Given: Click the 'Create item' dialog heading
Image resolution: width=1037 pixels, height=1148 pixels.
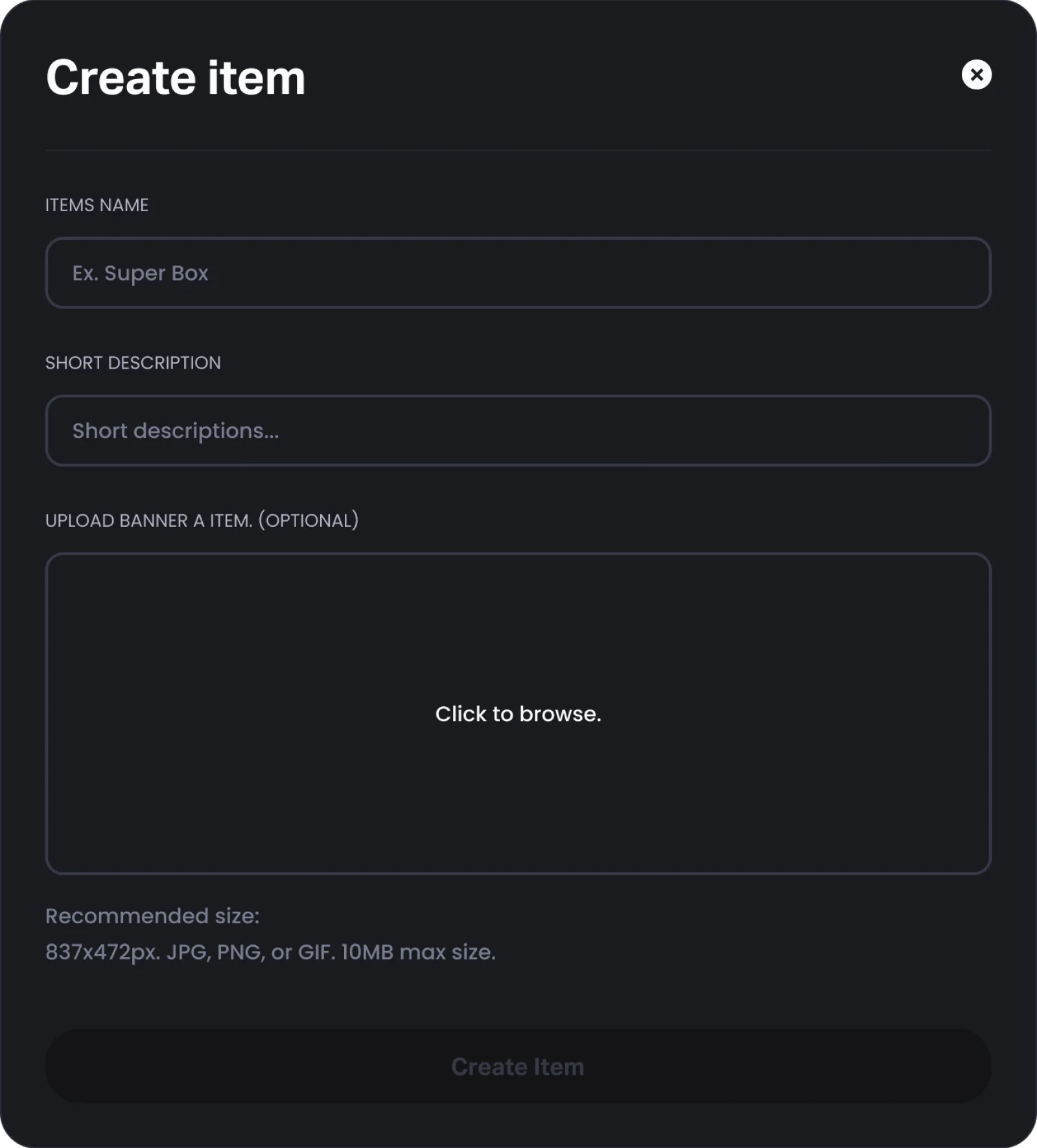Looking at the screenshot, I should tap(176, 78).
